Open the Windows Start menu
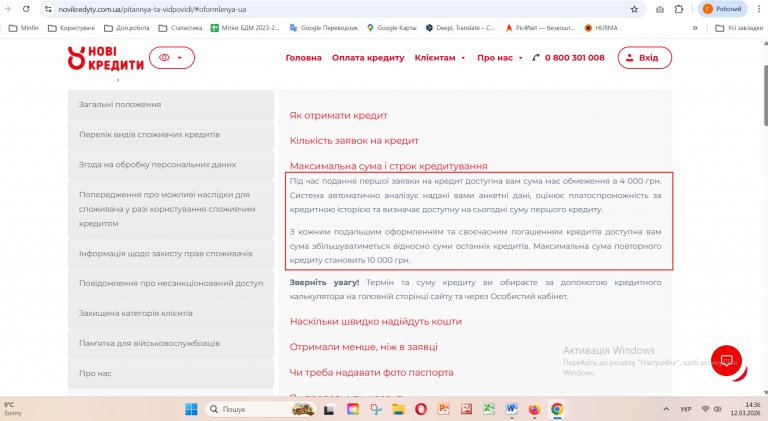Viewport: 768px width, 421px height. [x=191, y=409]
